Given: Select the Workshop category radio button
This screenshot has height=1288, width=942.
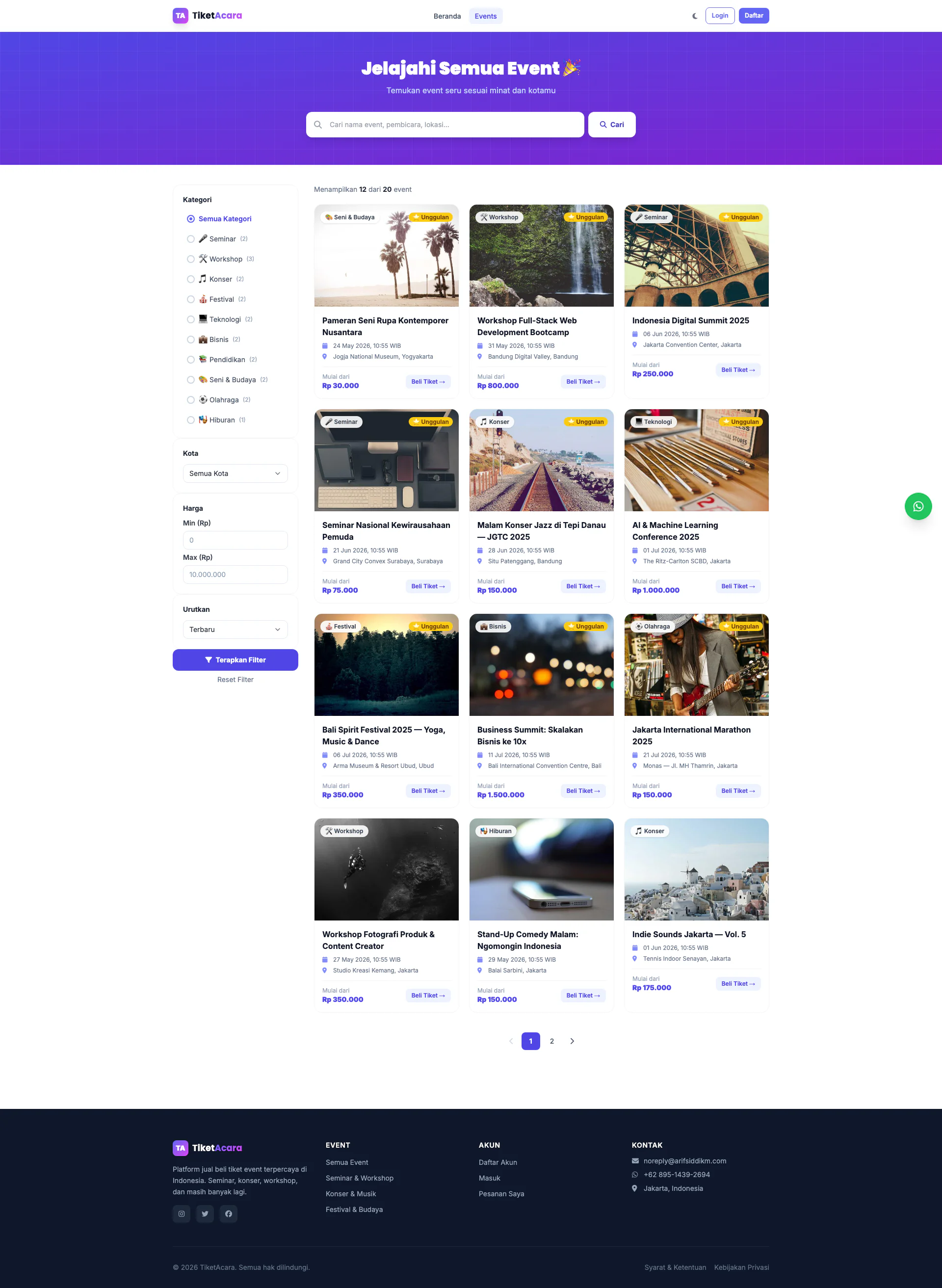Looking at the screenshot, I should pyautogui.click(x=191, y=259).
